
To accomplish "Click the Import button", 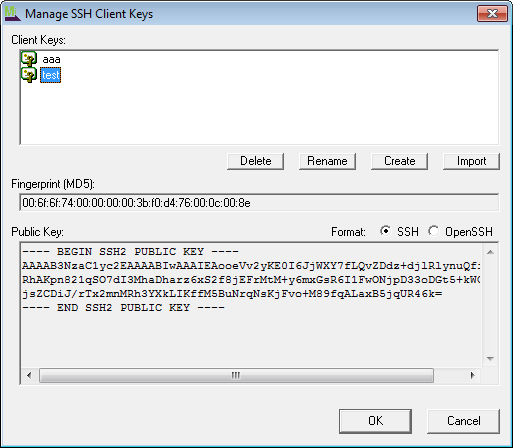I will (x=471, y=161).
